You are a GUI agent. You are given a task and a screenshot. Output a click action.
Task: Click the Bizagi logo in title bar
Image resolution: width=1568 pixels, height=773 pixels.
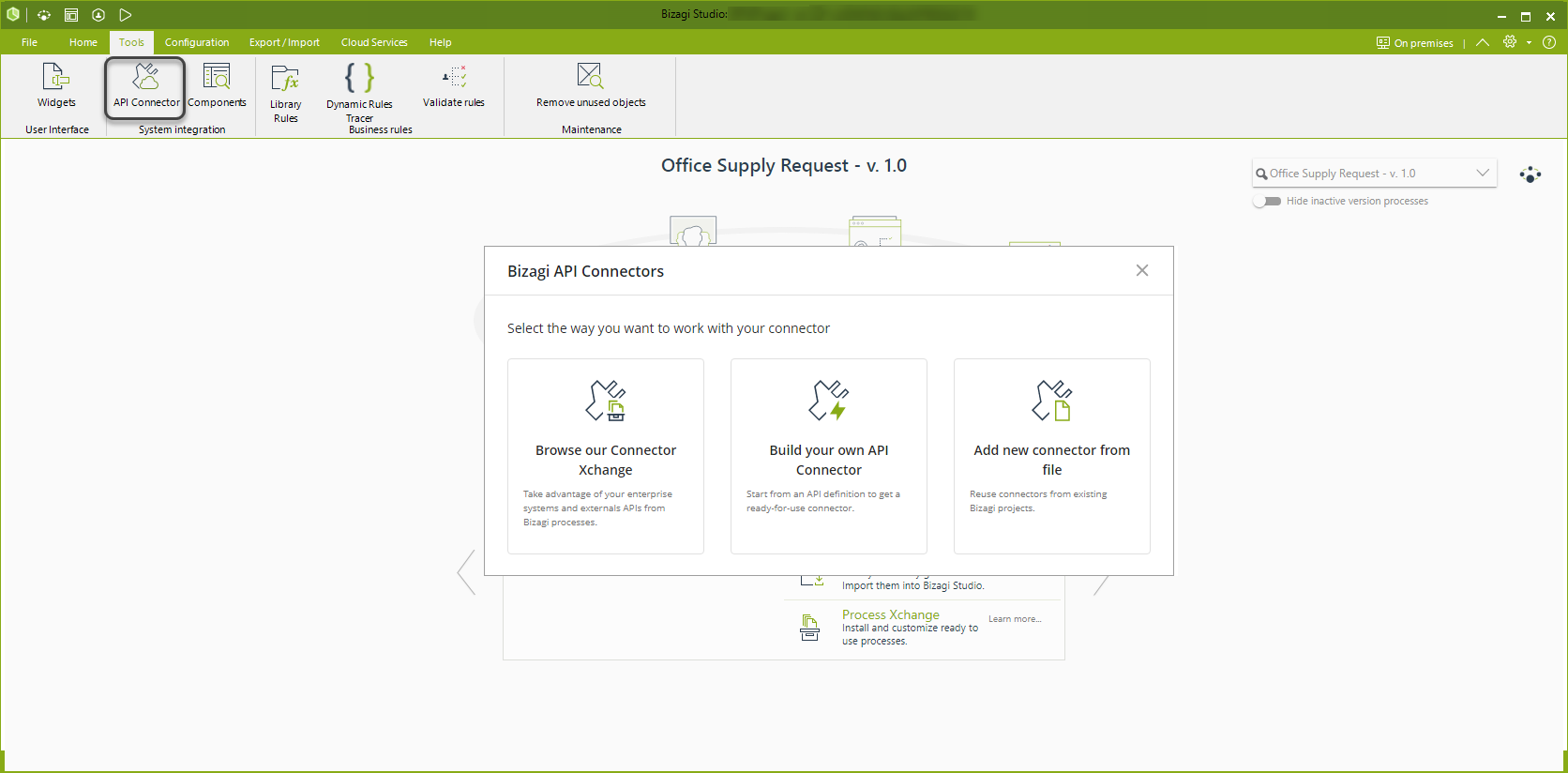(x=13, y=15)
